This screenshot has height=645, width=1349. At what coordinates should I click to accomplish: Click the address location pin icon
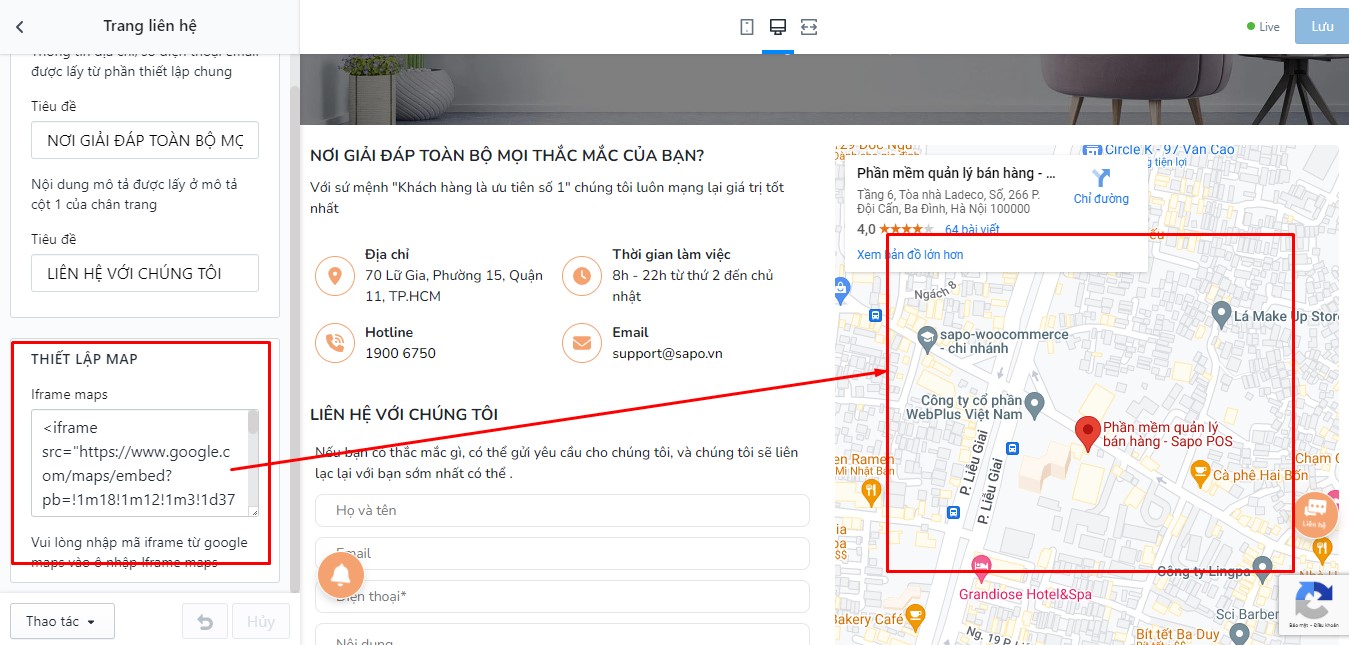pyautogui.click(x=334, y=275)
